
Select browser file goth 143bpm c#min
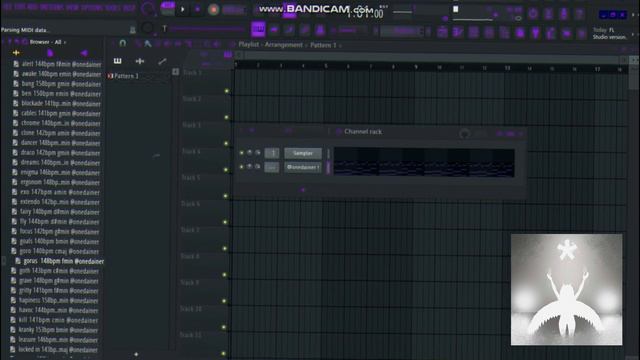pyautogui.click(x=56, y=271)
